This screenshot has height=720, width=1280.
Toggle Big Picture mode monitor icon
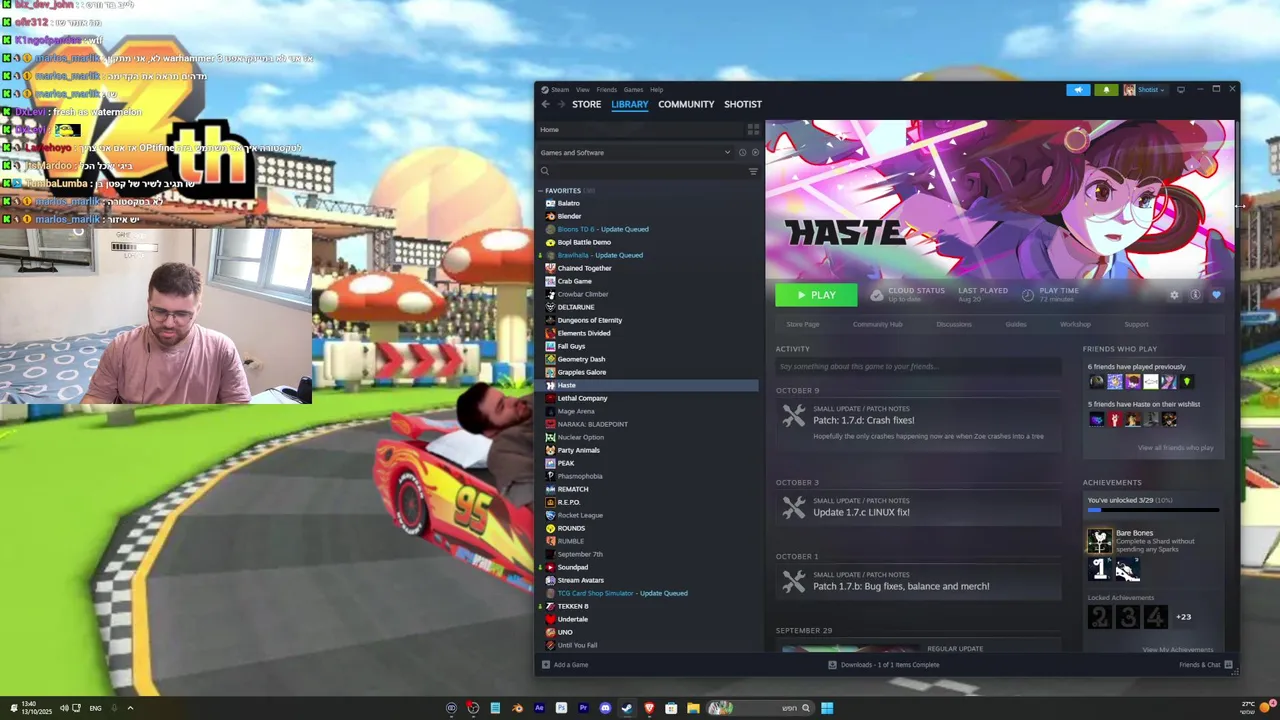click(x=1181, y=90)
